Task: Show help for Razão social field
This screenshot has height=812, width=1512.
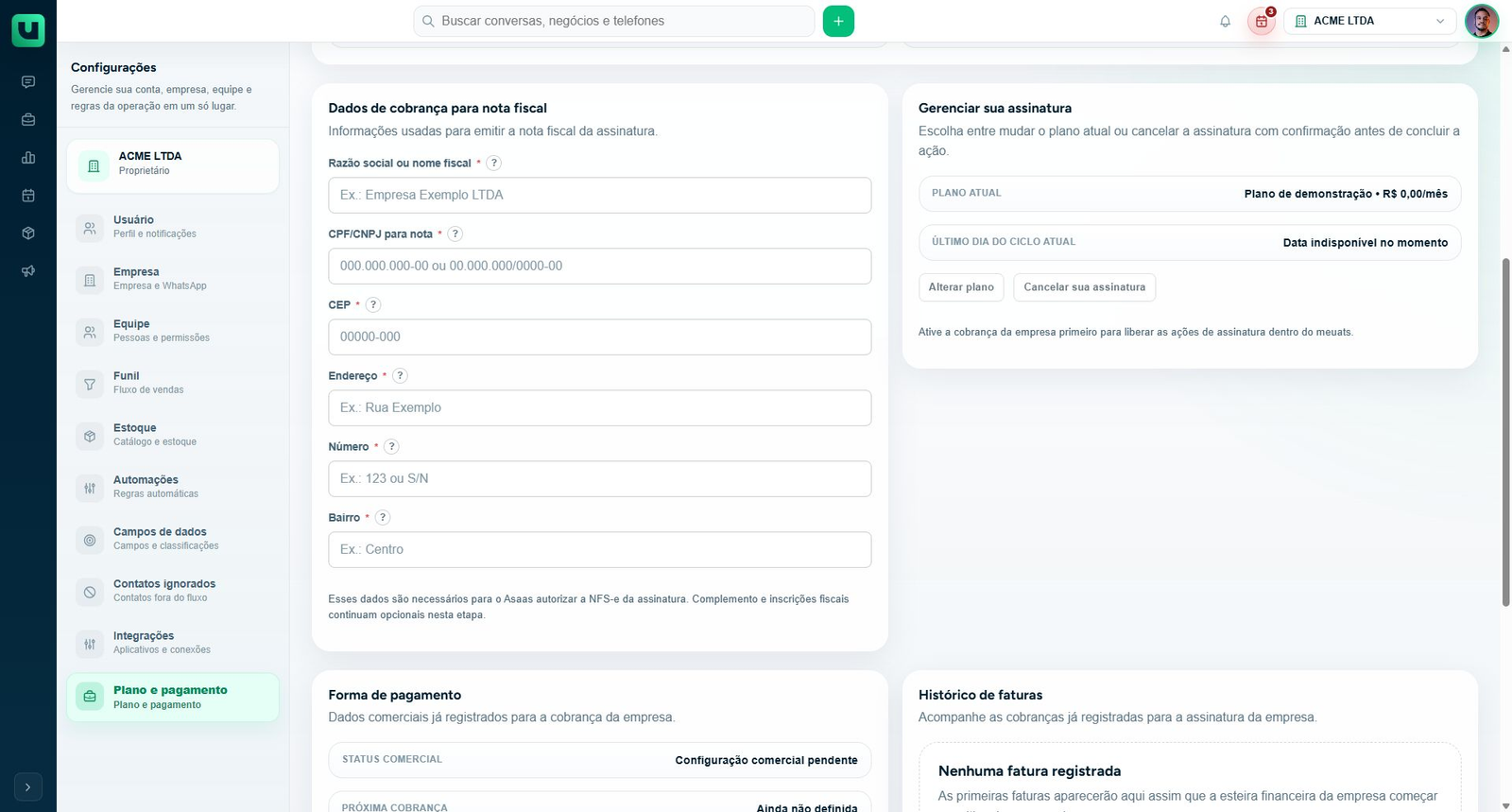Action: tap(493, 163)
